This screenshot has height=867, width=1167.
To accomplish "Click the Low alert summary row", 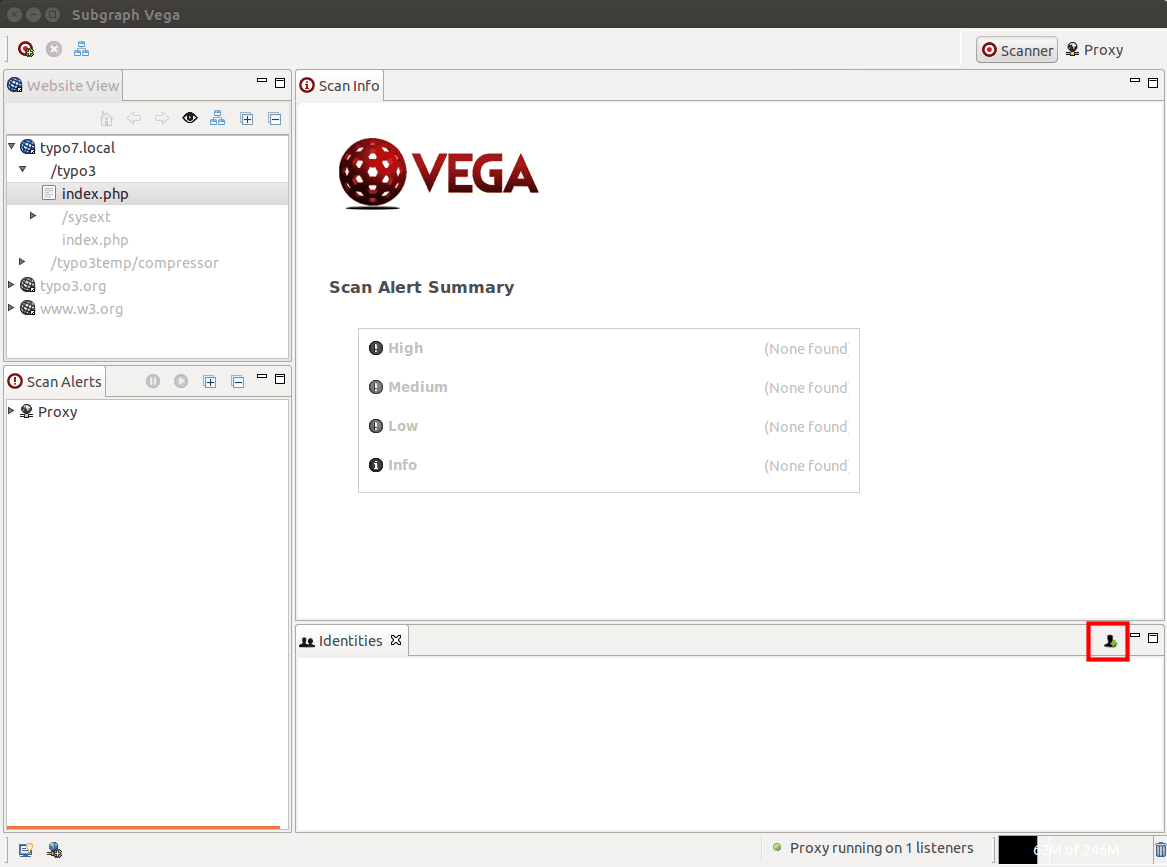I will 609,426.
